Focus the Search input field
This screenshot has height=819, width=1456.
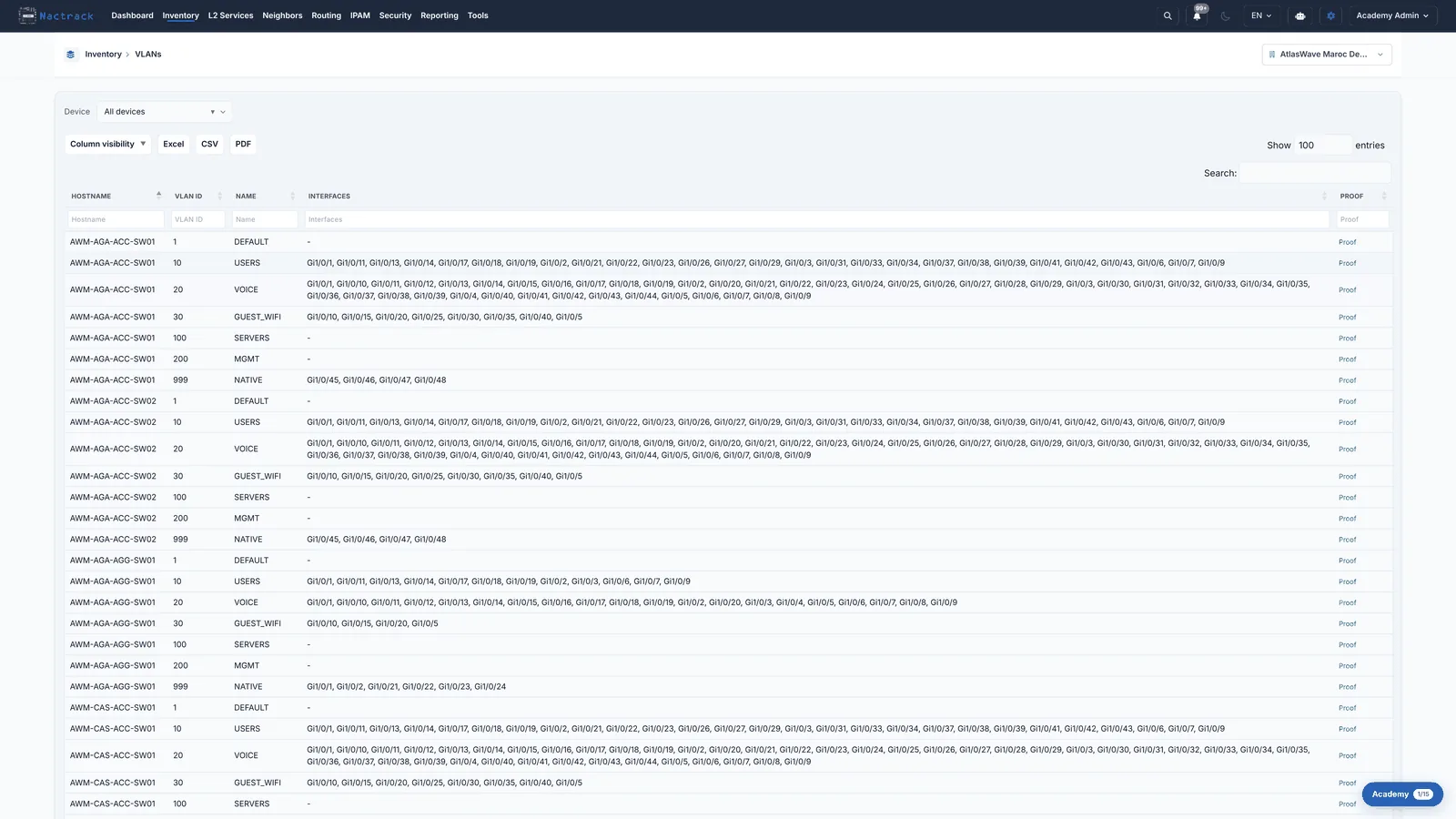pyautogui.click(x=1315, y=173)
